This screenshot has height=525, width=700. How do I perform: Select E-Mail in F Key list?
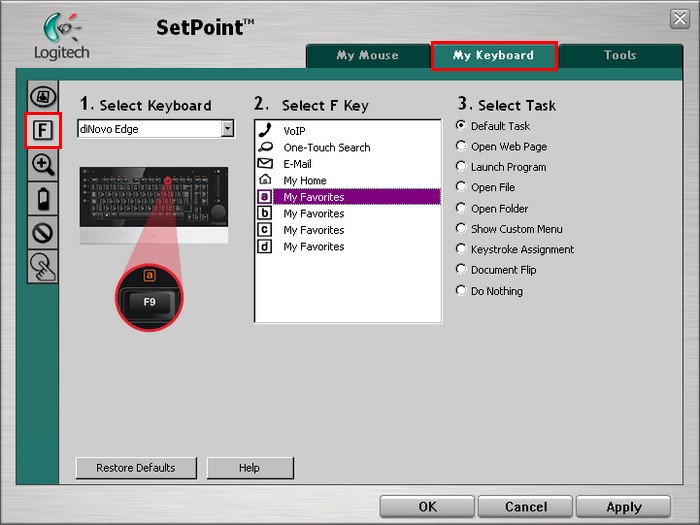coord(348,164)
